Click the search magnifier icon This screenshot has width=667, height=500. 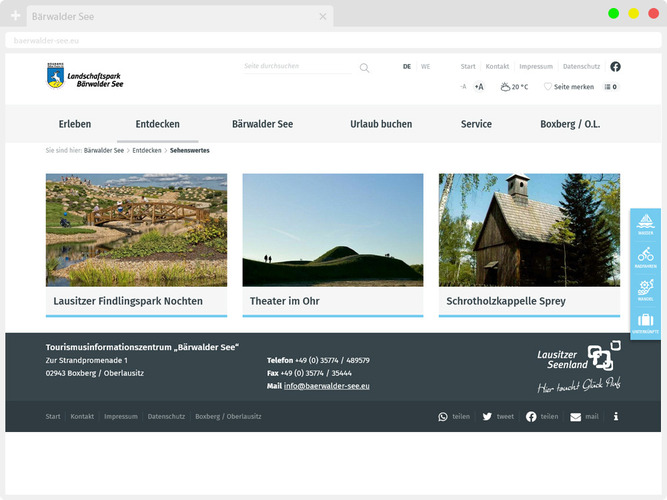click(x=364, y=68)
